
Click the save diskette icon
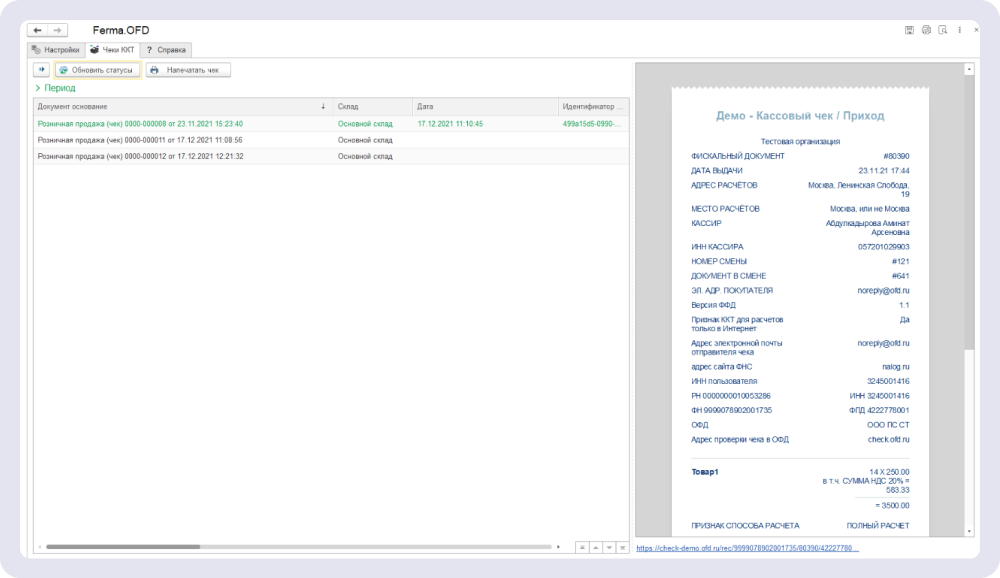909,31
